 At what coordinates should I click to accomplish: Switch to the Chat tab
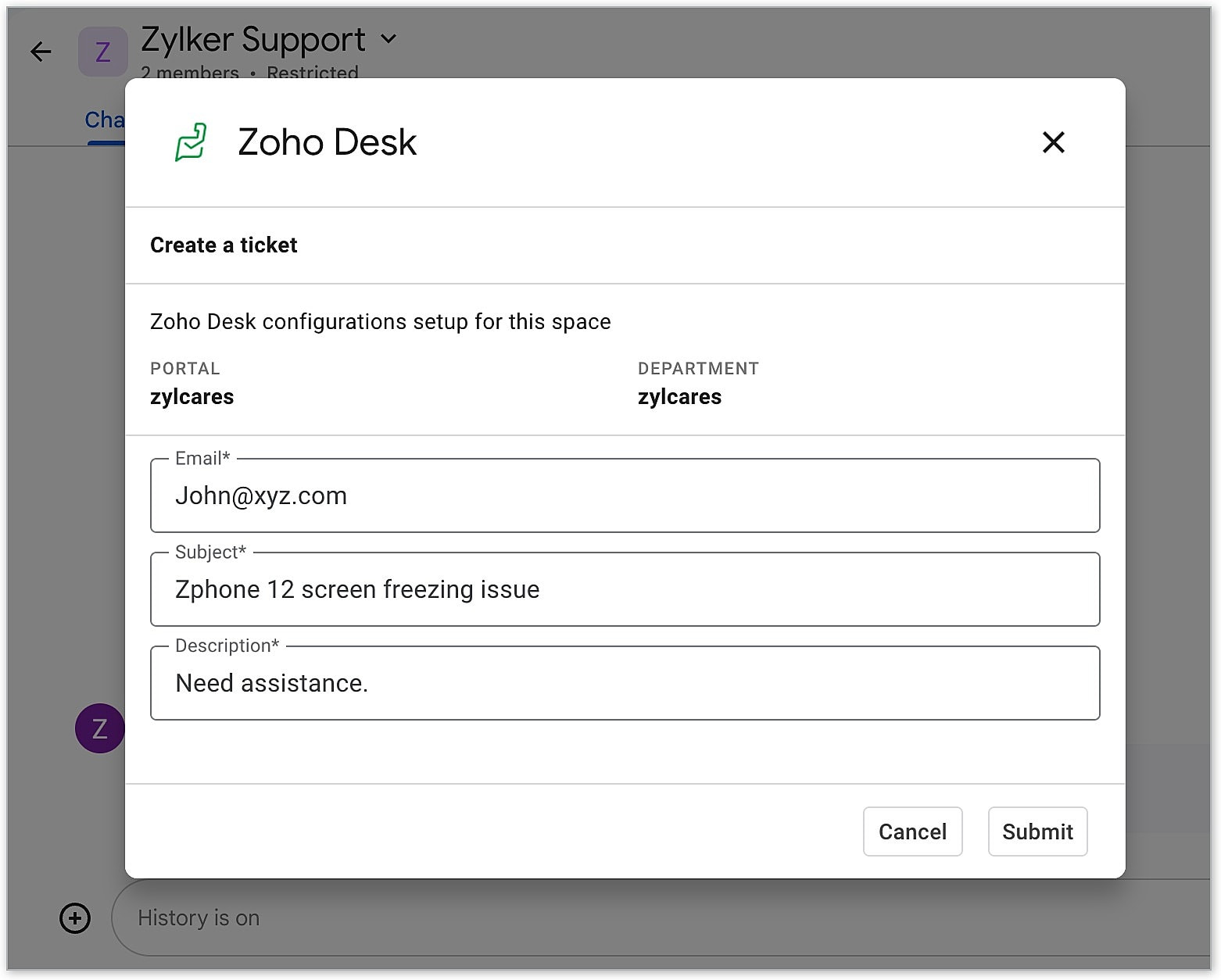105,120
